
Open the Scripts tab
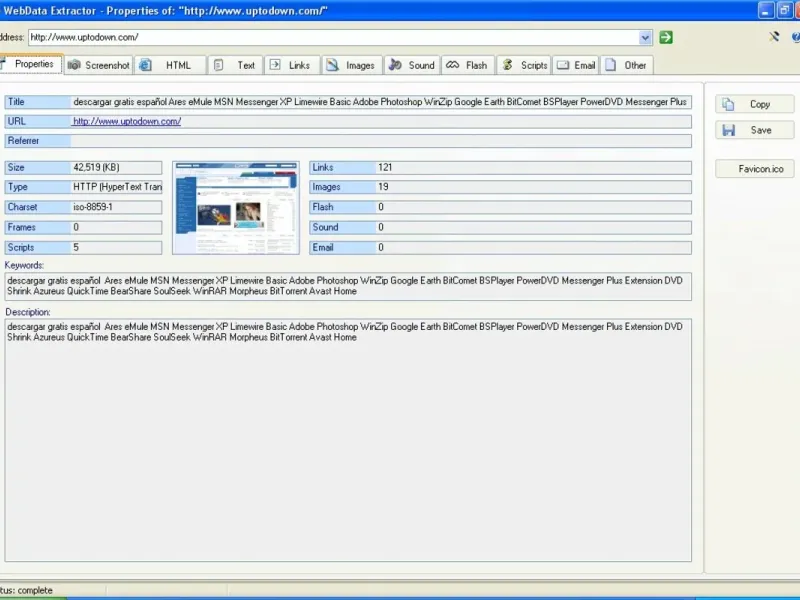tap(524, 65)
